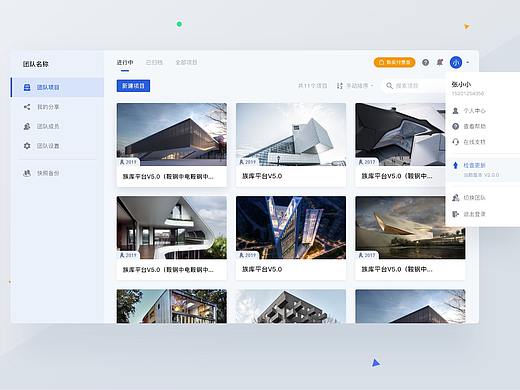Toggle the caret beside the user avatar
This screenshot has height=390, width=520.
click(x=468, y=62)
